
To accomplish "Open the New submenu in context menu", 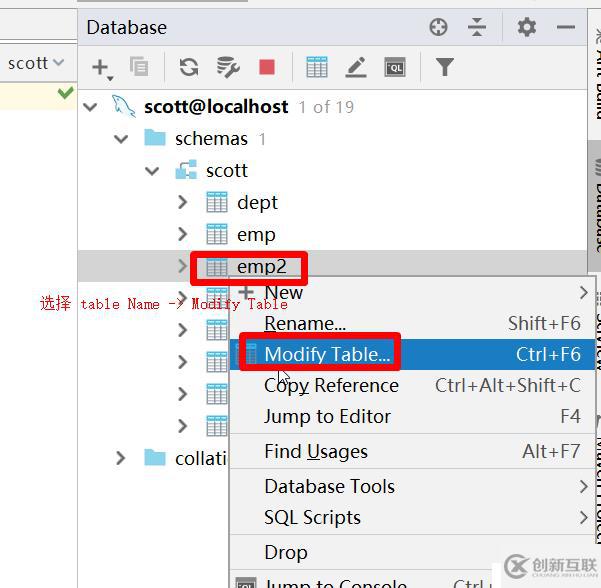I will click(x=412, y=293).
